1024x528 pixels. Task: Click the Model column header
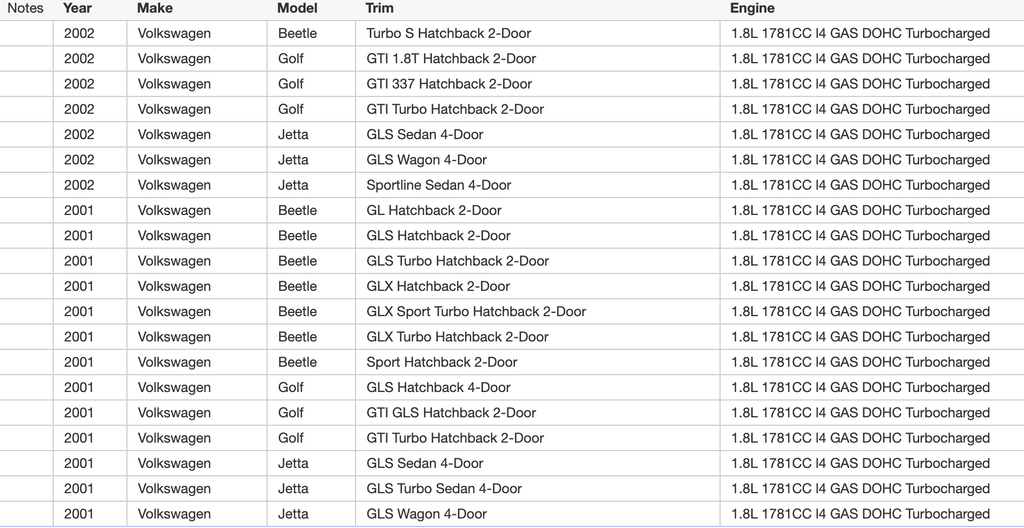297,8
